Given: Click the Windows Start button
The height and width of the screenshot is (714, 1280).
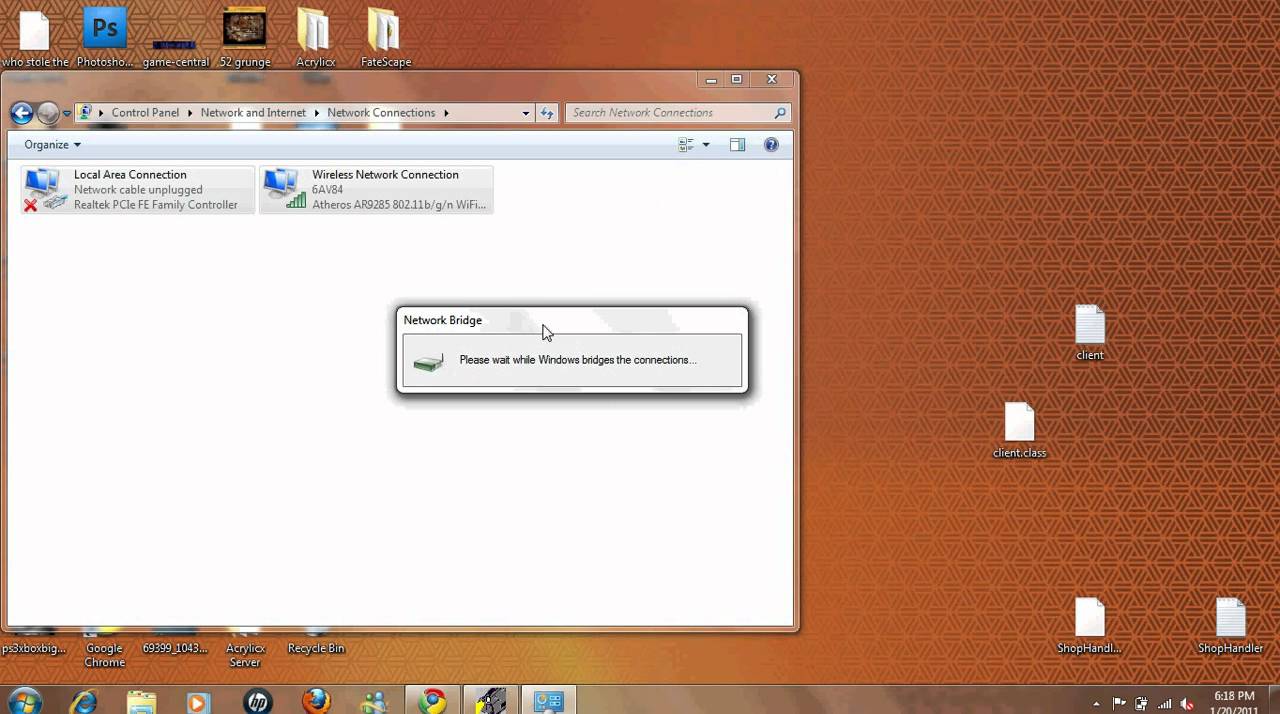Looking at the screenshot, I should pos(25,701).
